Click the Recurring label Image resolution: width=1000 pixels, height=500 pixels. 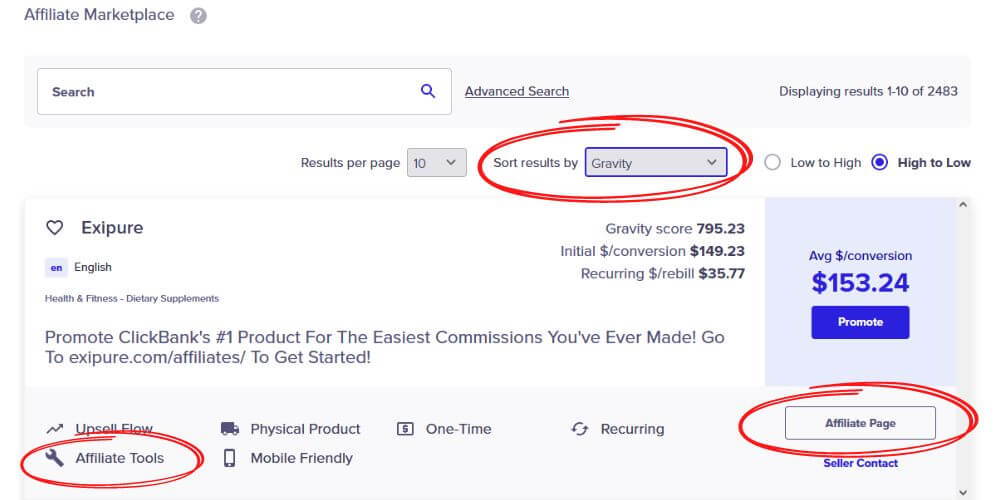tap(633, 429)
